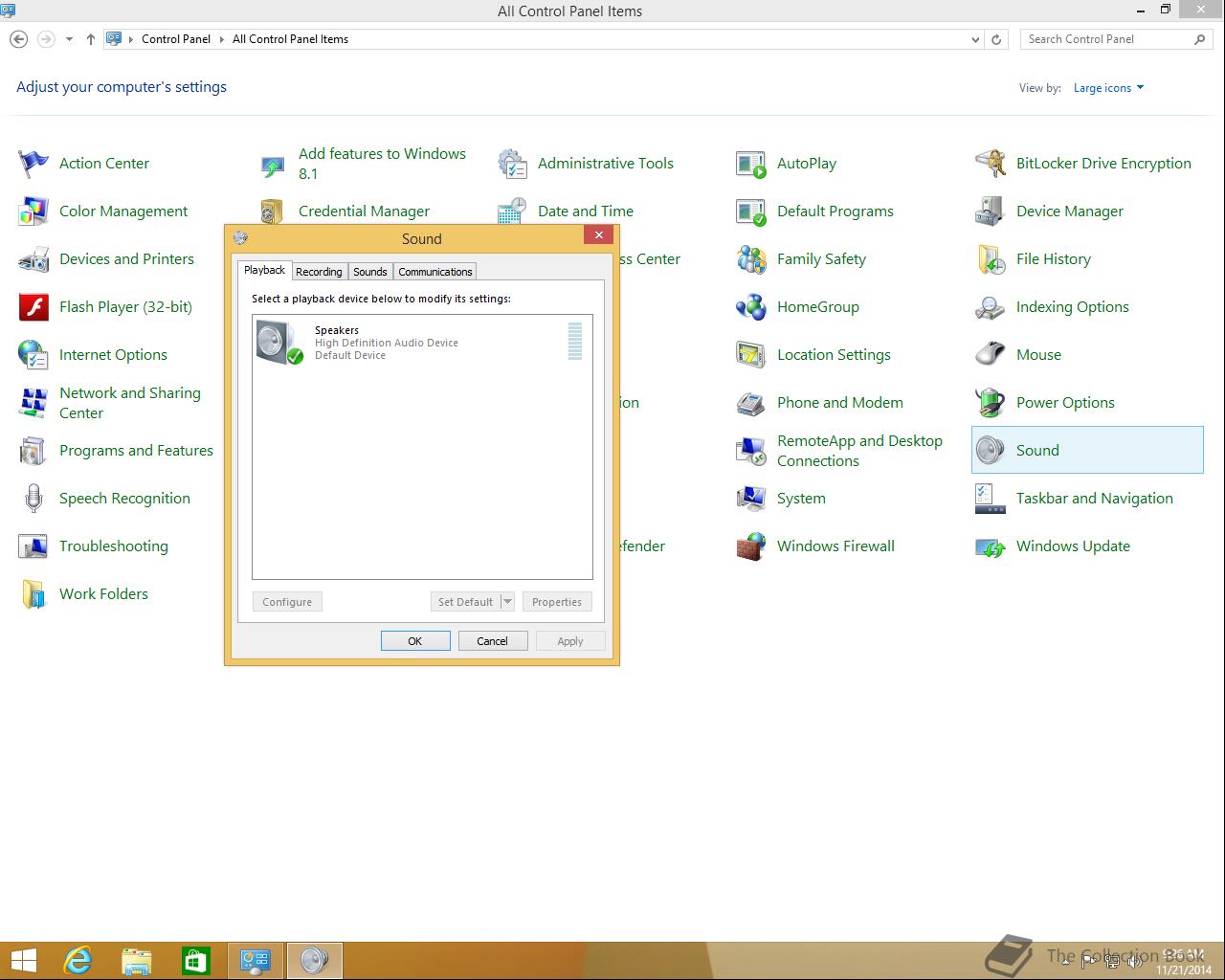Open the Default Programs icon
The width and height of the screenshot is (1225, 980).
coord(751,212)
